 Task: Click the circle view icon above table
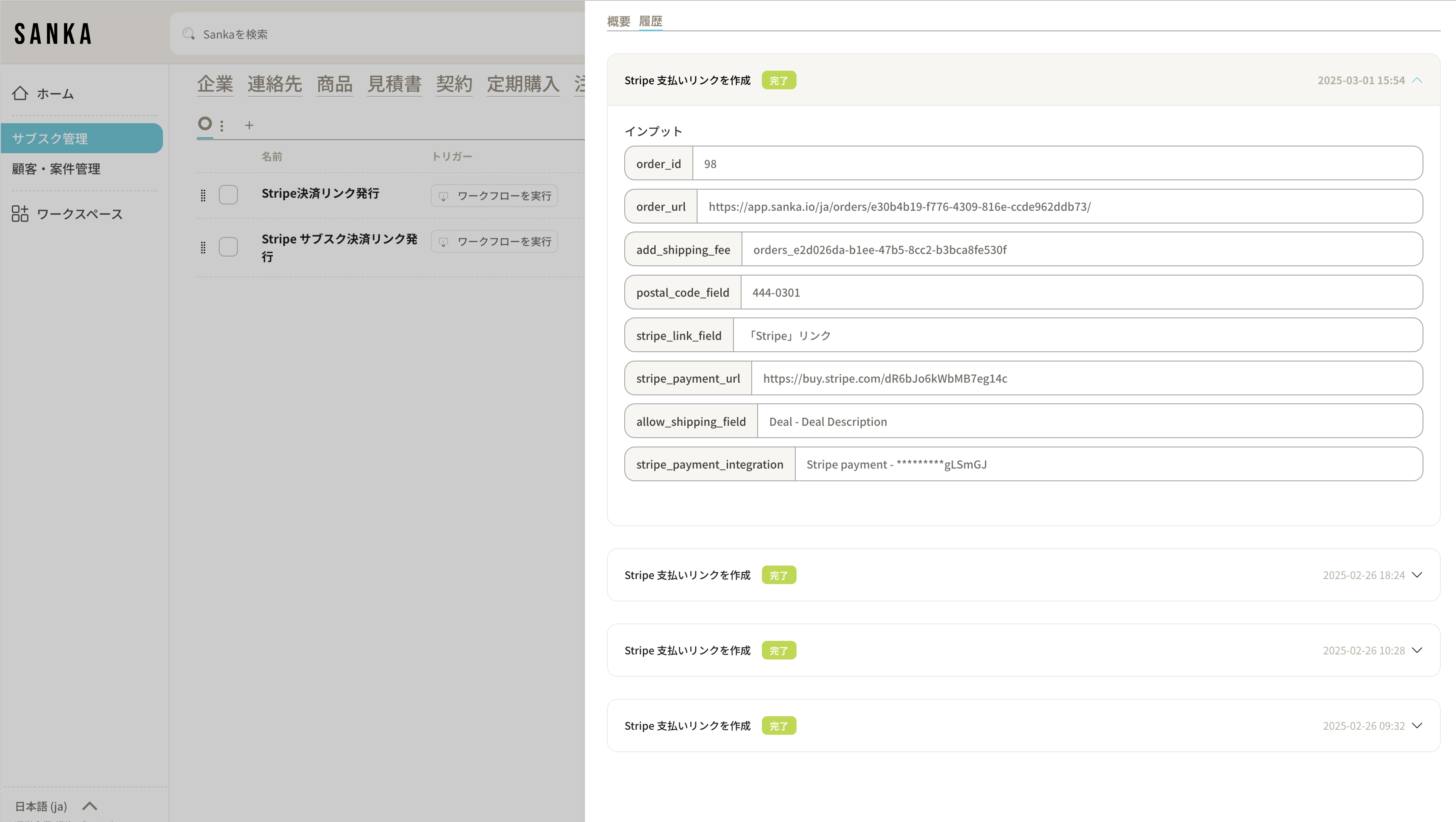pyautogui.click(x=204, y=123)
